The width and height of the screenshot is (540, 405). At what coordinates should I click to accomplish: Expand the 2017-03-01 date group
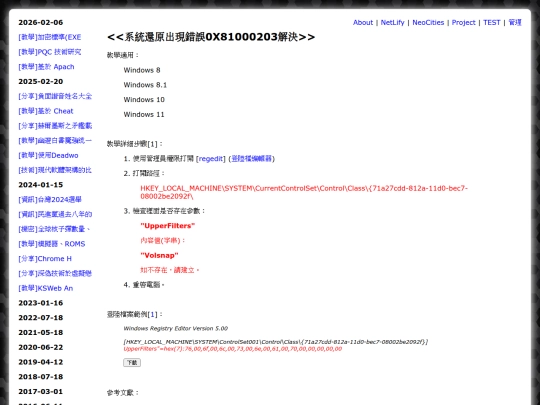[x=41, y=392]
